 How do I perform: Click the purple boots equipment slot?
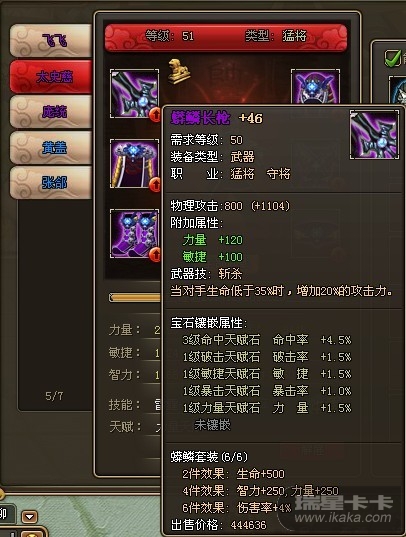point(134,234)
